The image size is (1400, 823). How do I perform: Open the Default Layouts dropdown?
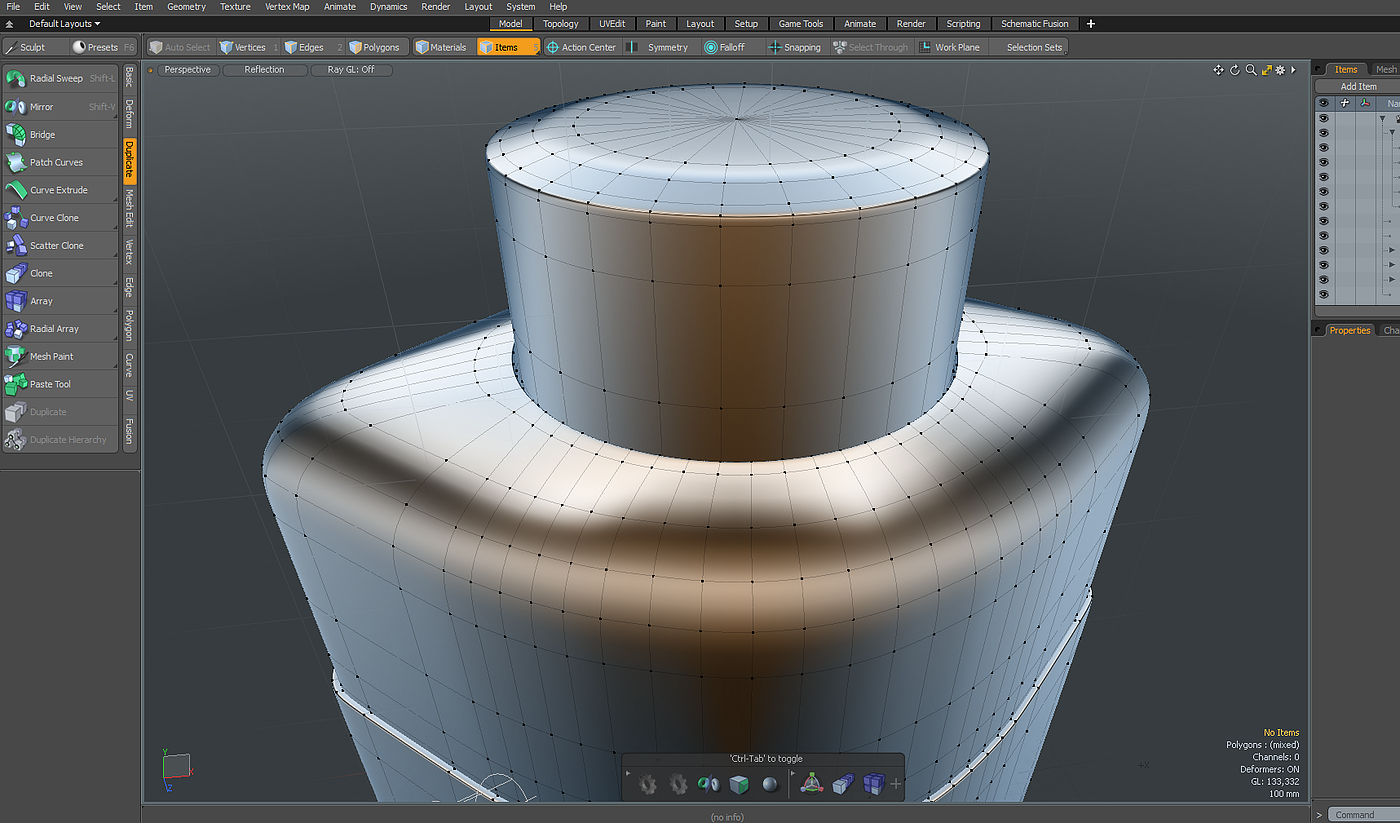pyautogui.click(x=64, y=23)
